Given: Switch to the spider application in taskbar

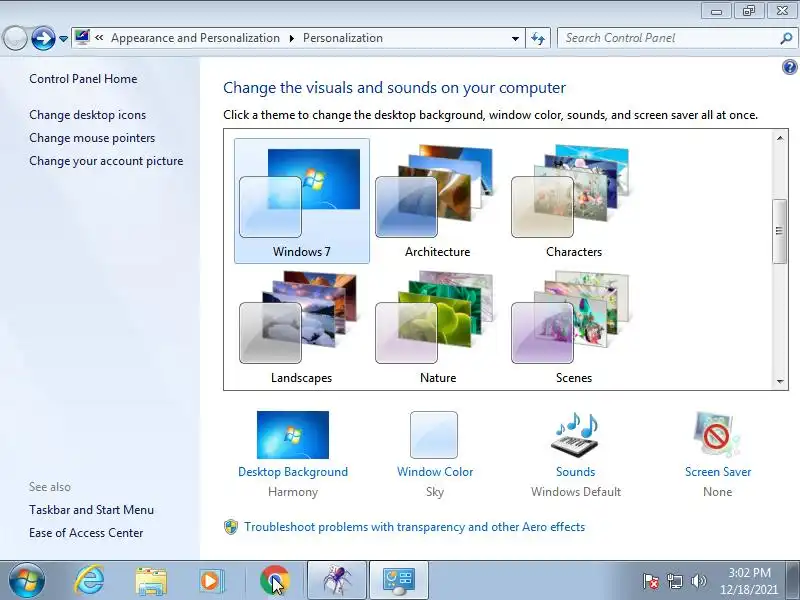Looking at the screenshot, I should 337,580.
